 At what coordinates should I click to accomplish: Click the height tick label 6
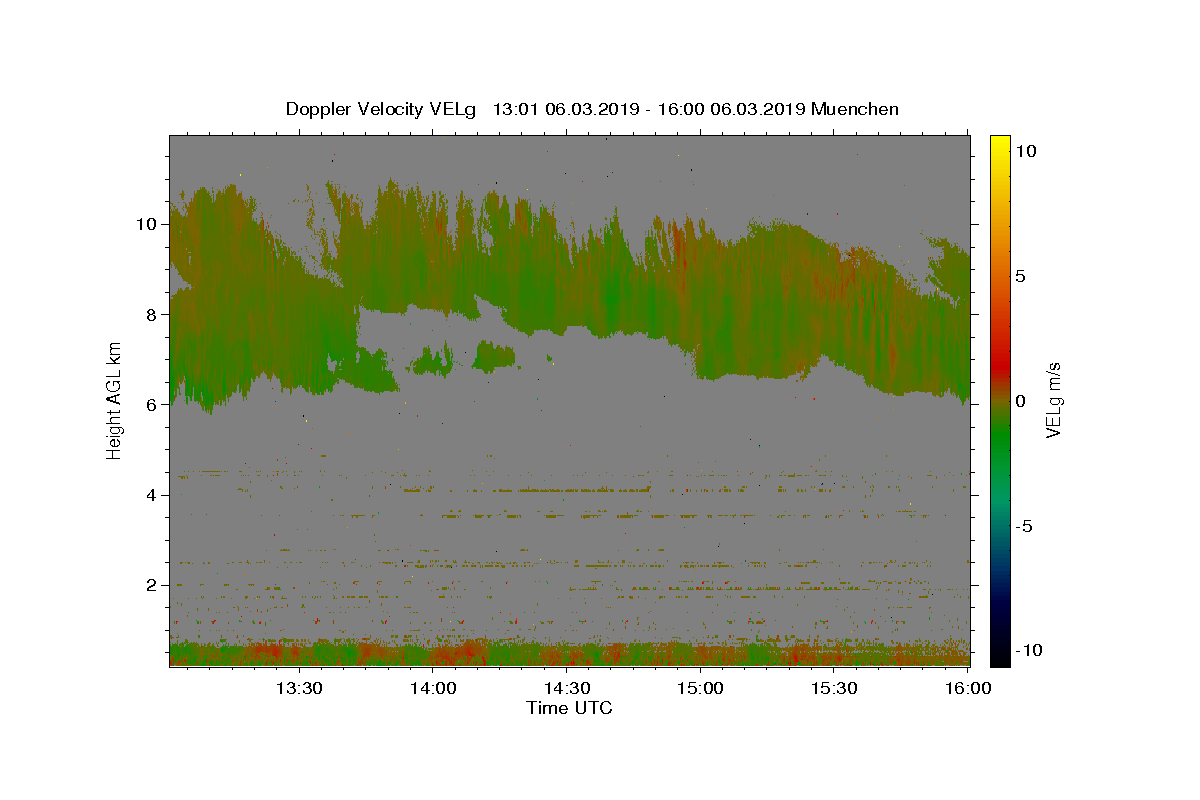click(151, 404)
